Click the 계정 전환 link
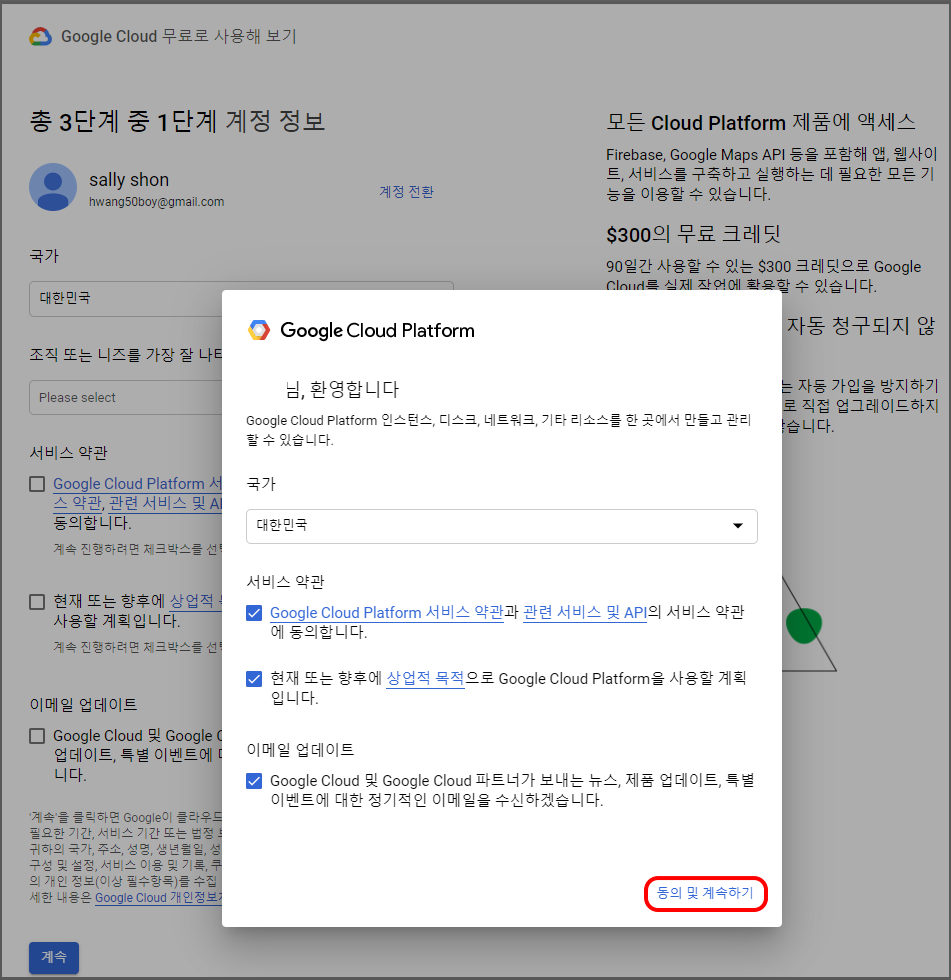The width and height of the screenshot is (951, 980). [406, 192]
